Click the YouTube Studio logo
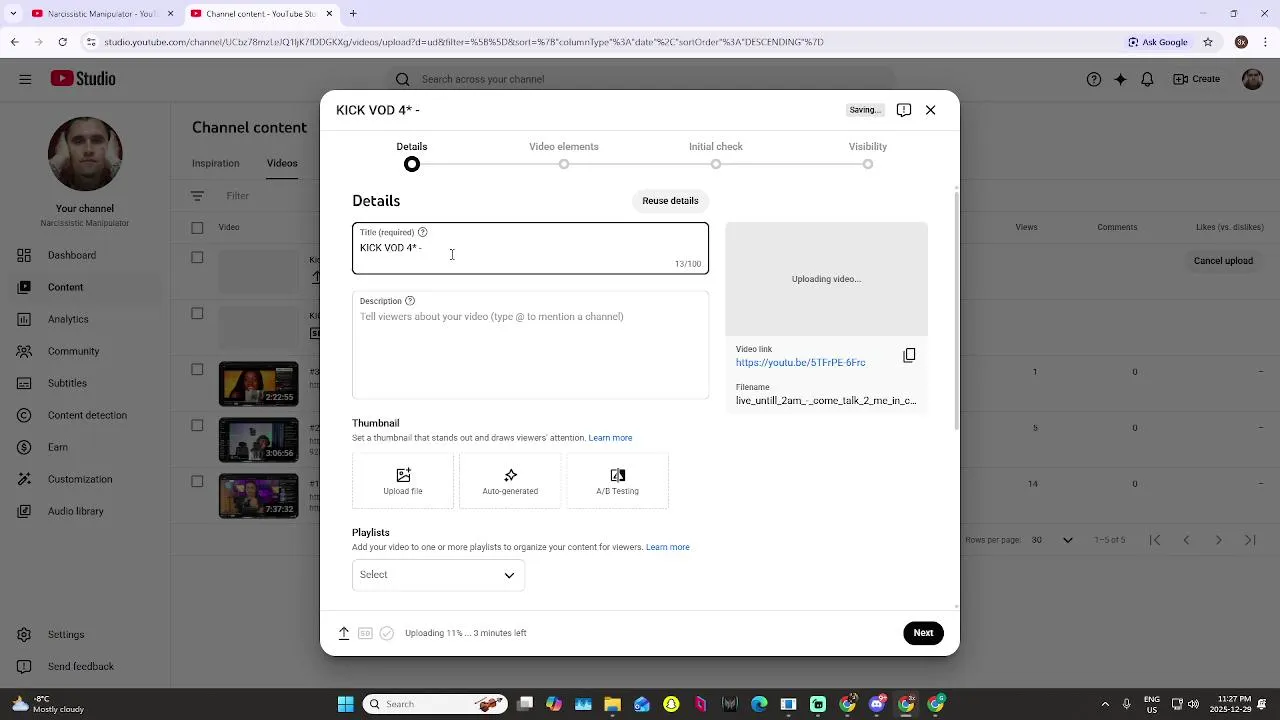The height and width of the screenshot is (720, 1280). point(83,79)
